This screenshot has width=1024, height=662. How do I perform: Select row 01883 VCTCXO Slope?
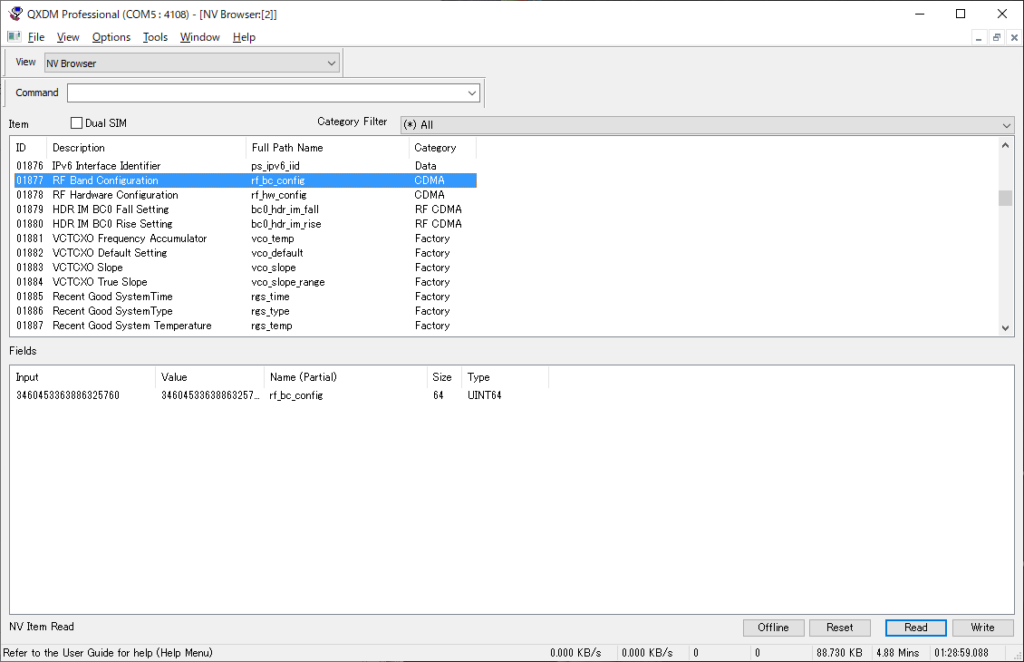pyautogui.click(x=246, y=267)
